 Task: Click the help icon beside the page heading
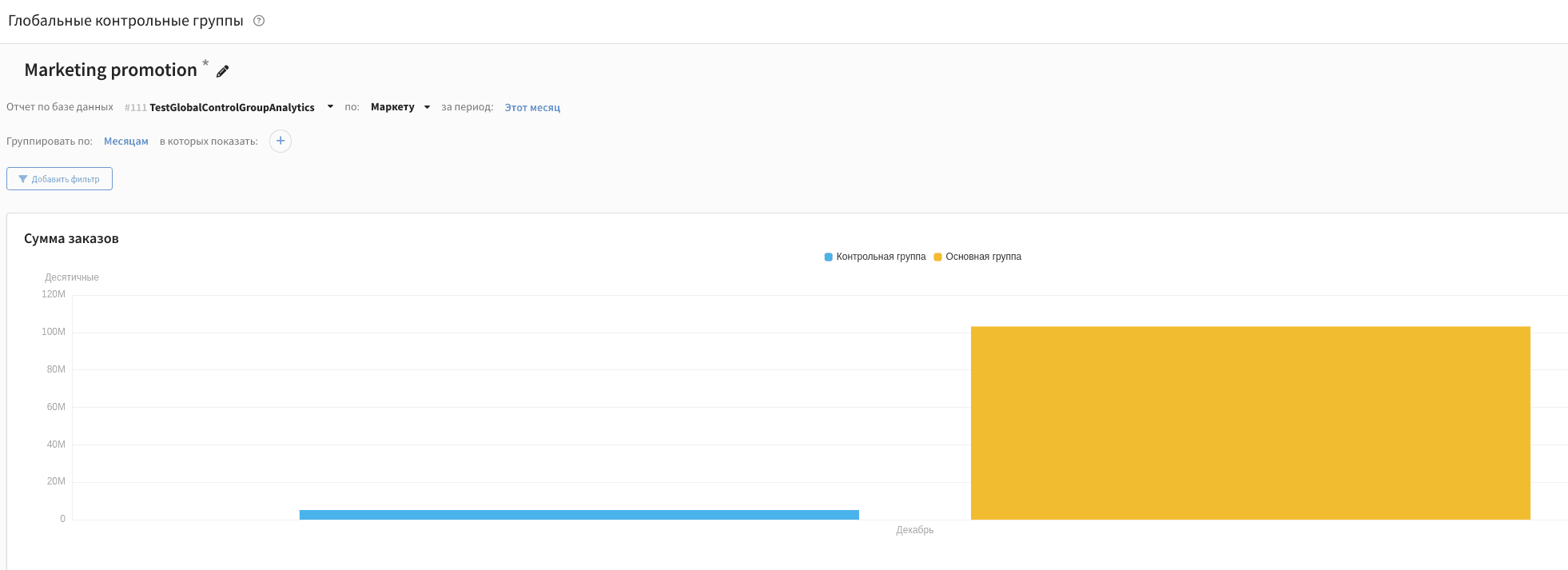pyautogui.click(x=259, y=21)
